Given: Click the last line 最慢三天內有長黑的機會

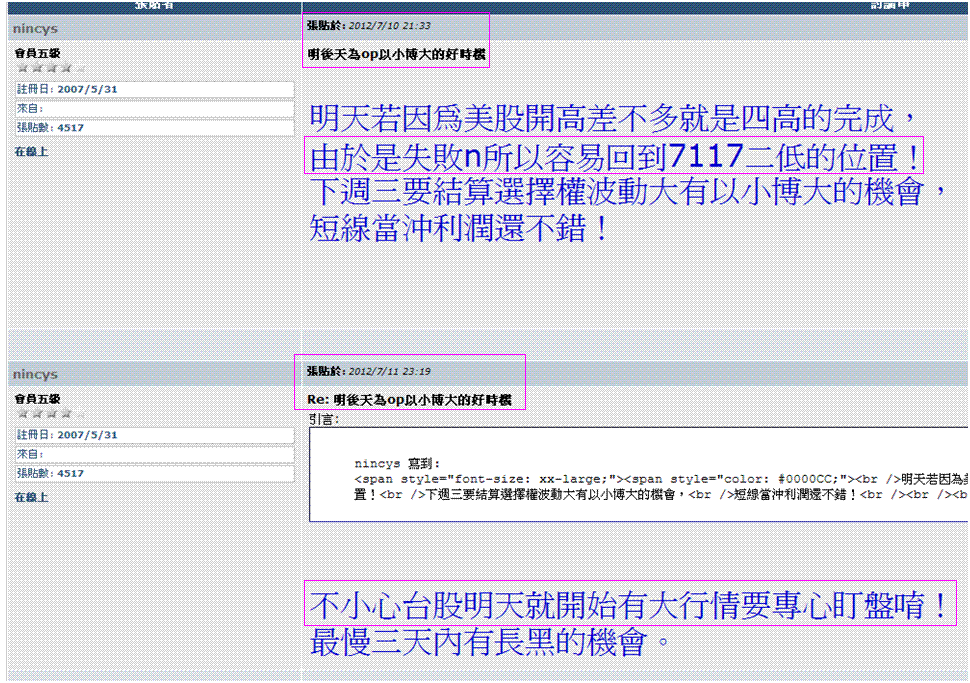Looking at the screenshot, I should click(489, 643).
